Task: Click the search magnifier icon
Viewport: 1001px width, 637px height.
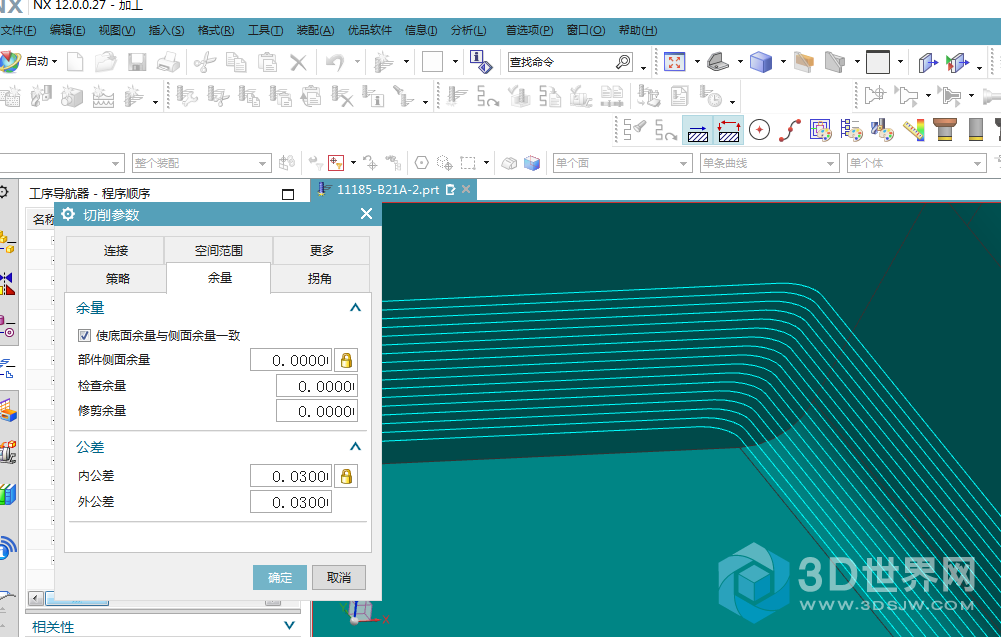Action: pyautogui.click(x=623, y=62)
